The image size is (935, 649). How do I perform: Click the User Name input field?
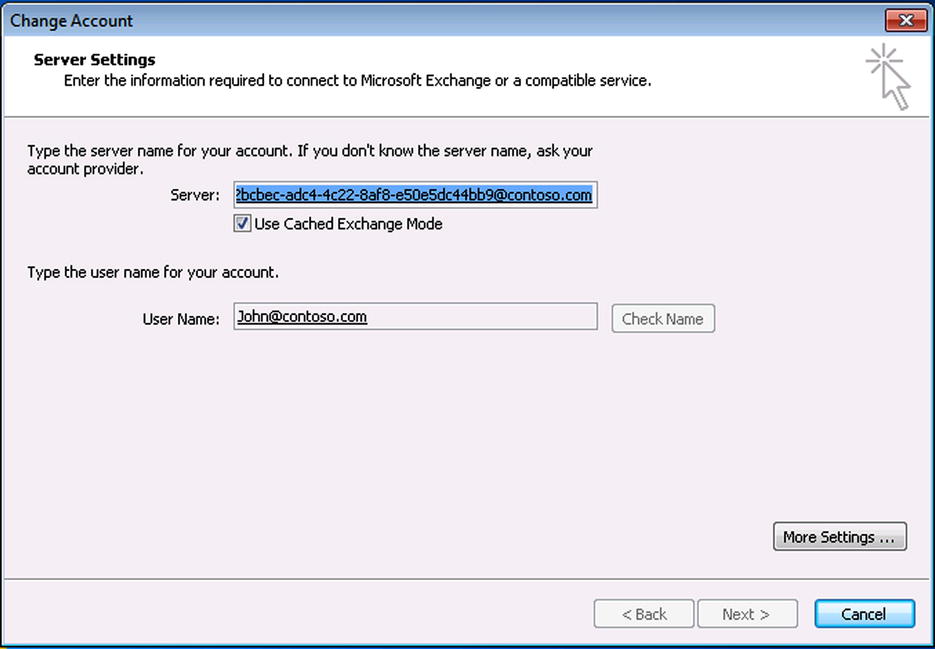[416, 316]
